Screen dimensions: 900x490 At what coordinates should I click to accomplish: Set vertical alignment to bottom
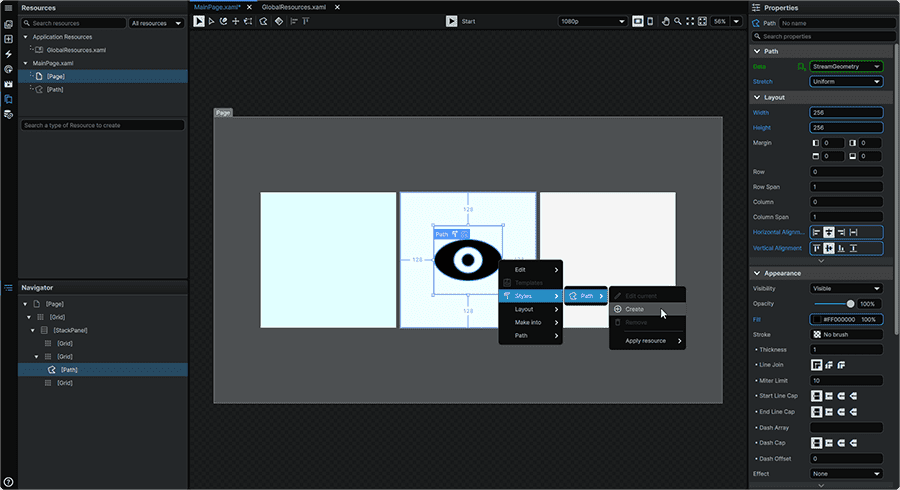(x=841, y=248)
